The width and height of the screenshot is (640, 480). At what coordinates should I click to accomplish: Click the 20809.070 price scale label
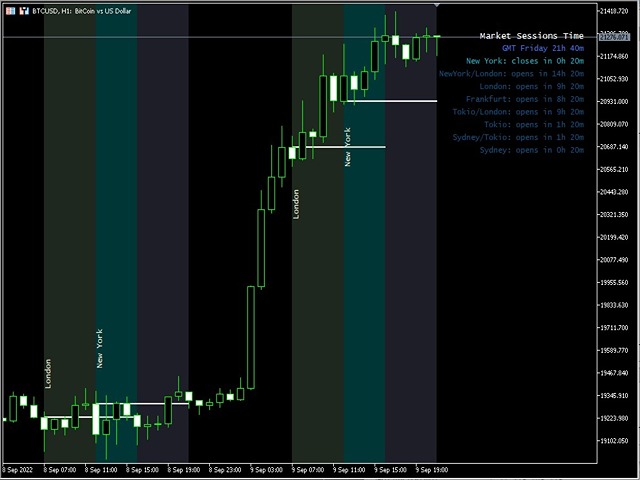614,124
